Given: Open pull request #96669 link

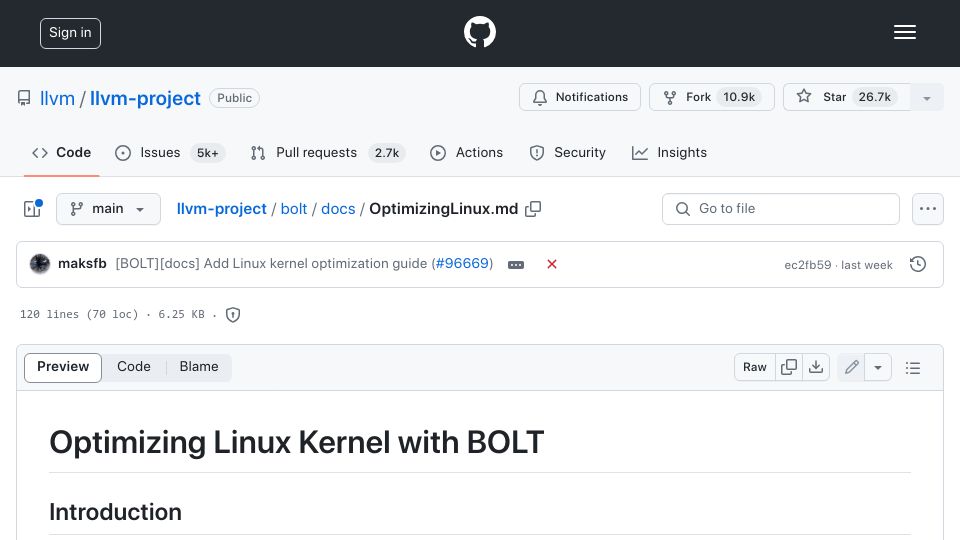Looking at the screenshot, I should pyautogui.click(x=462, y=264).
